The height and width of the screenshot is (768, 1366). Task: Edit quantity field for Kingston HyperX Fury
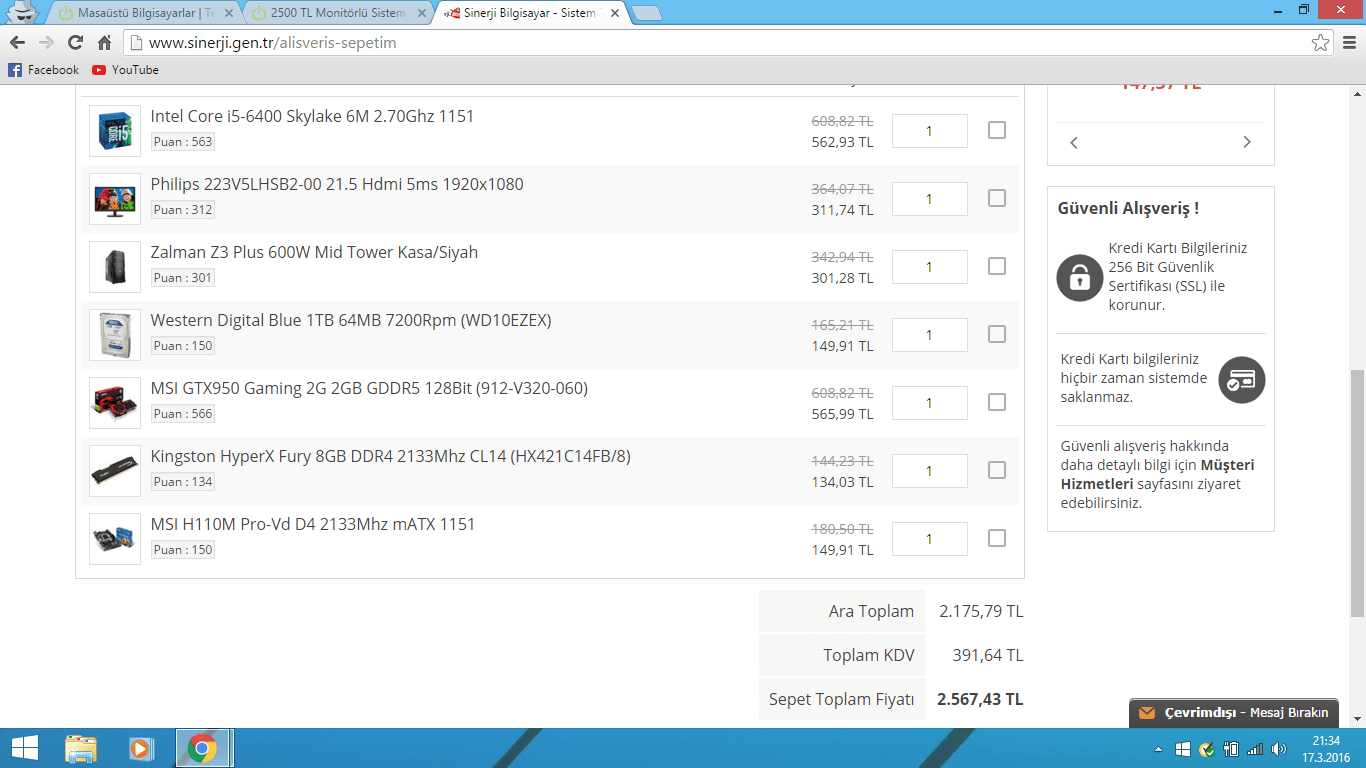(929, 471)
